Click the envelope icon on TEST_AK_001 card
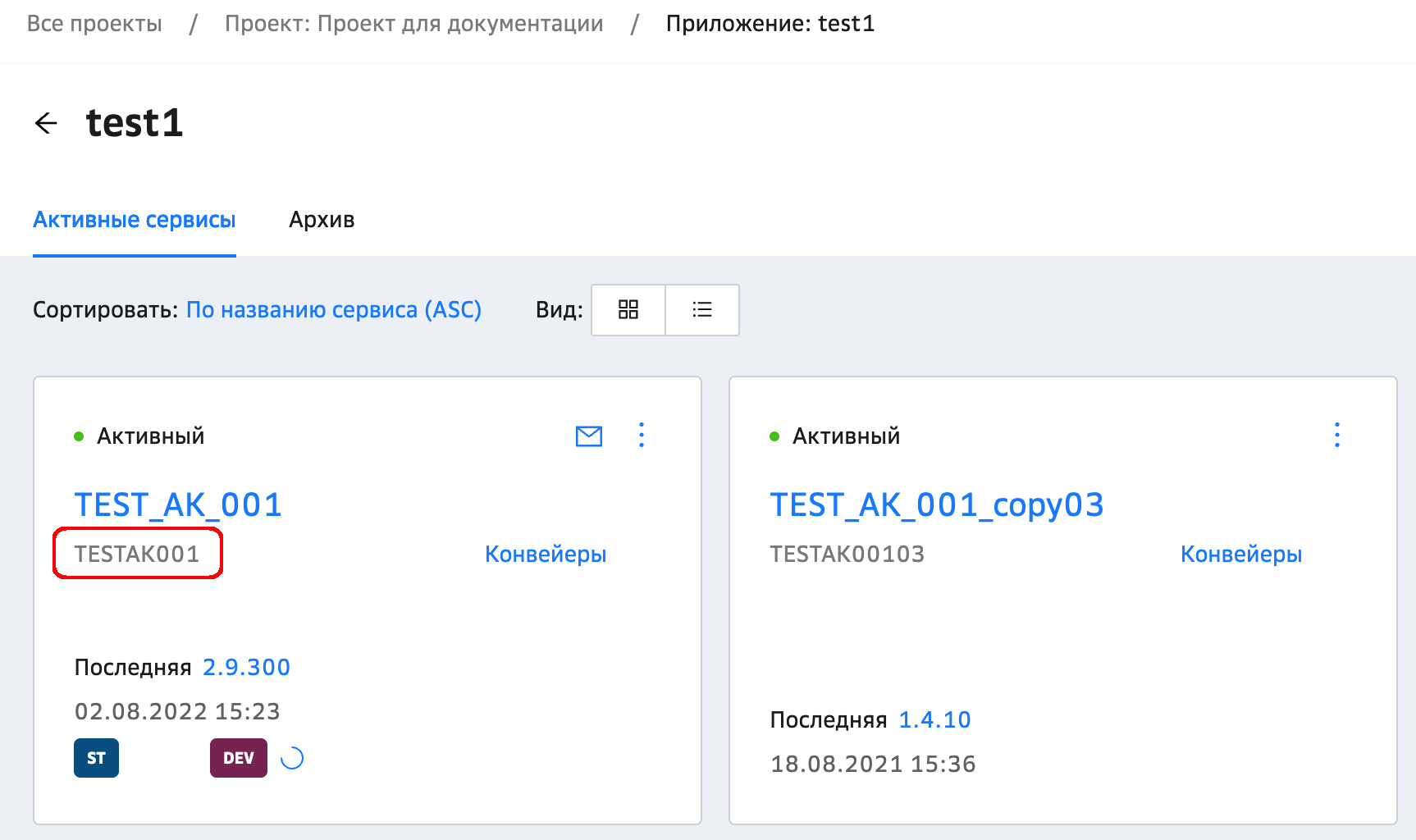The image size is (1416, 840). click(x=589, y=436)
